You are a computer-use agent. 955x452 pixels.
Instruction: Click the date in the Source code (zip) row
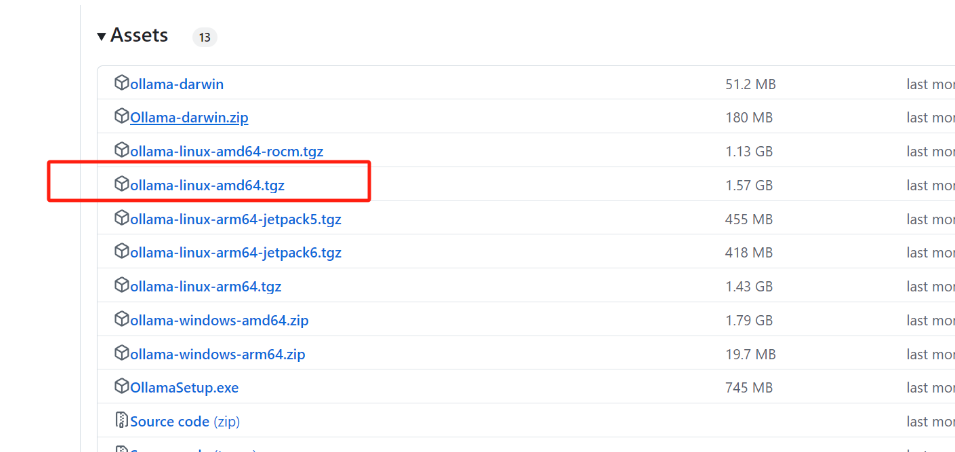click(930, 421)
